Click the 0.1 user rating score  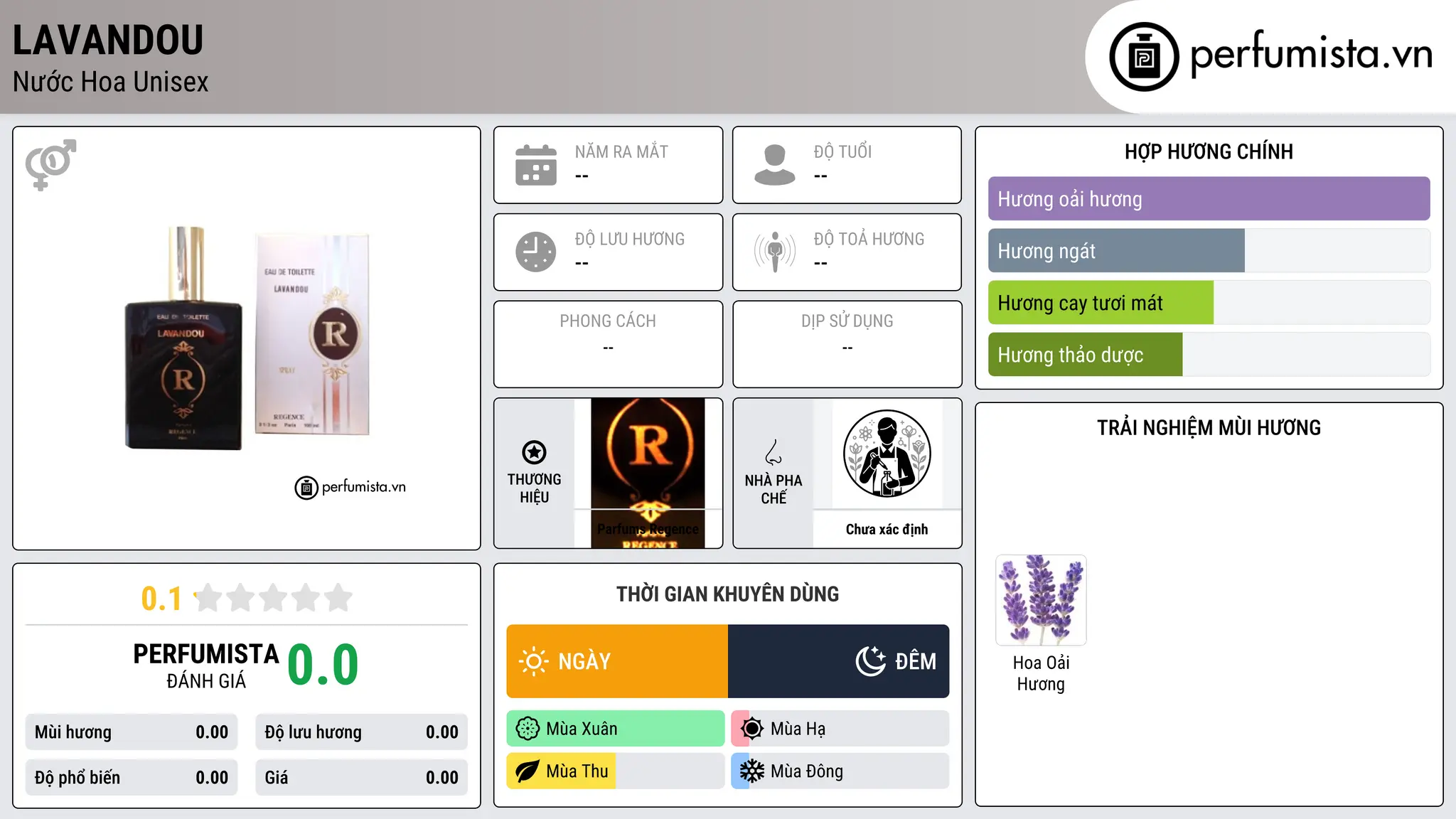tap(161, 599)
